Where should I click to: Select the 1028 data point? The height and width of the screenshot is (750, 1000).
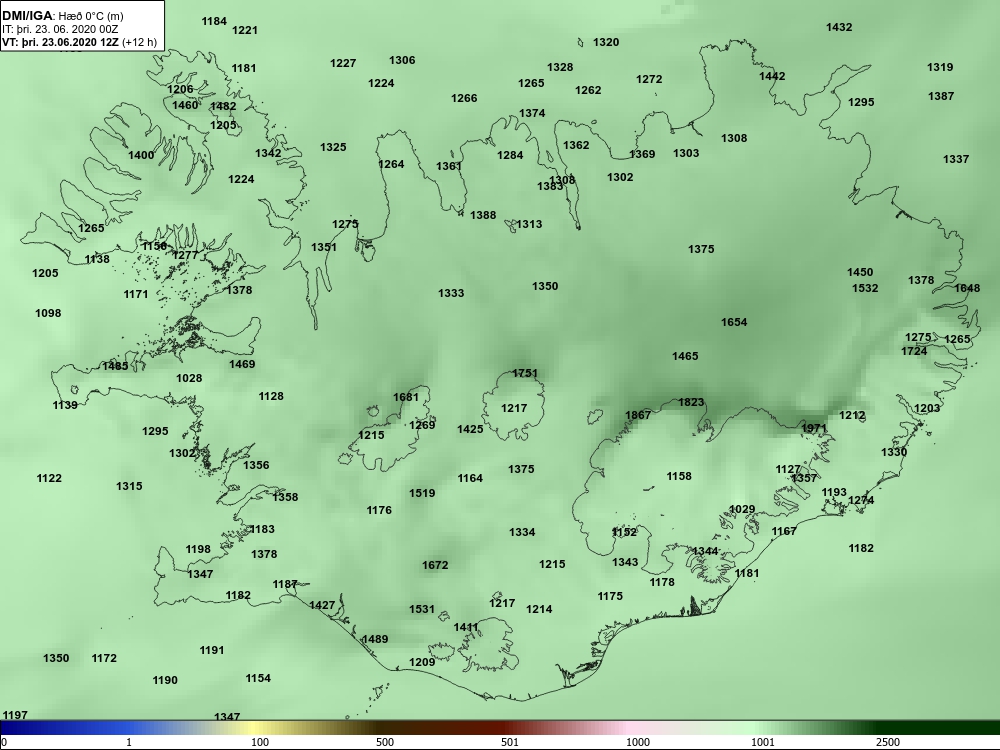189,379
